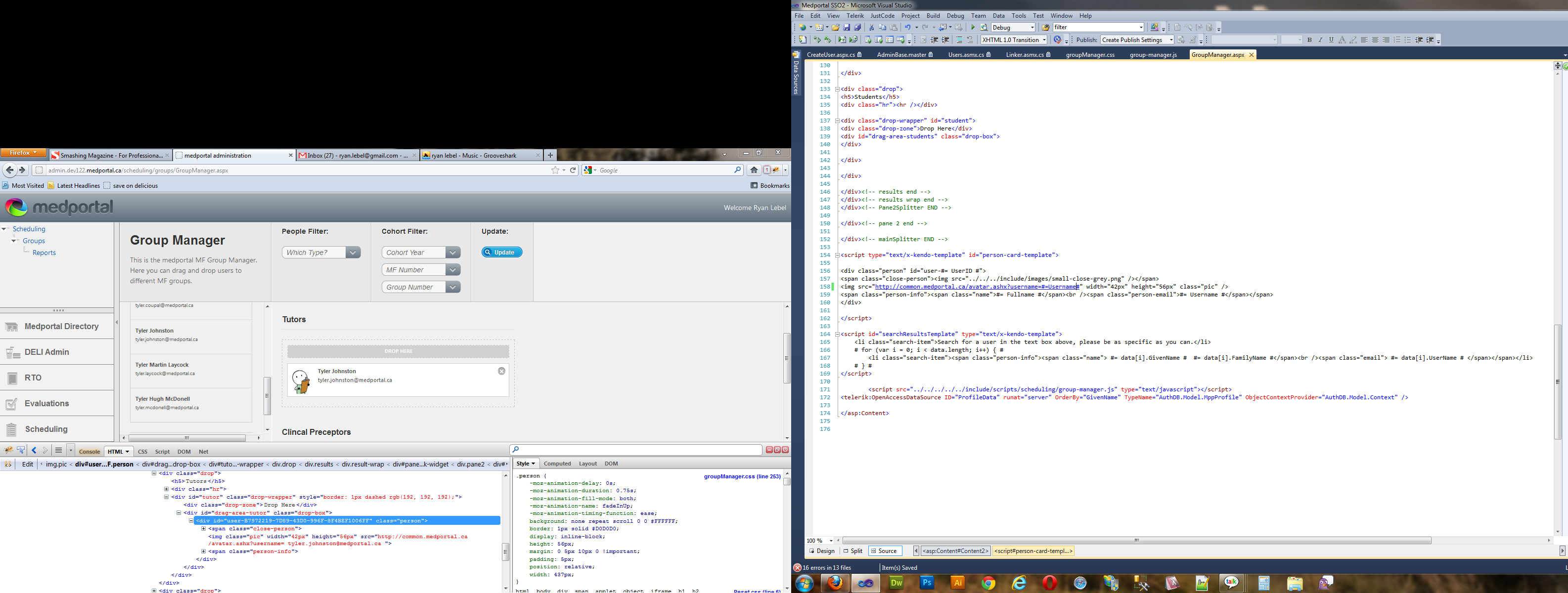
Task: Click the Open File folder icon
Action: pos(836,27)
